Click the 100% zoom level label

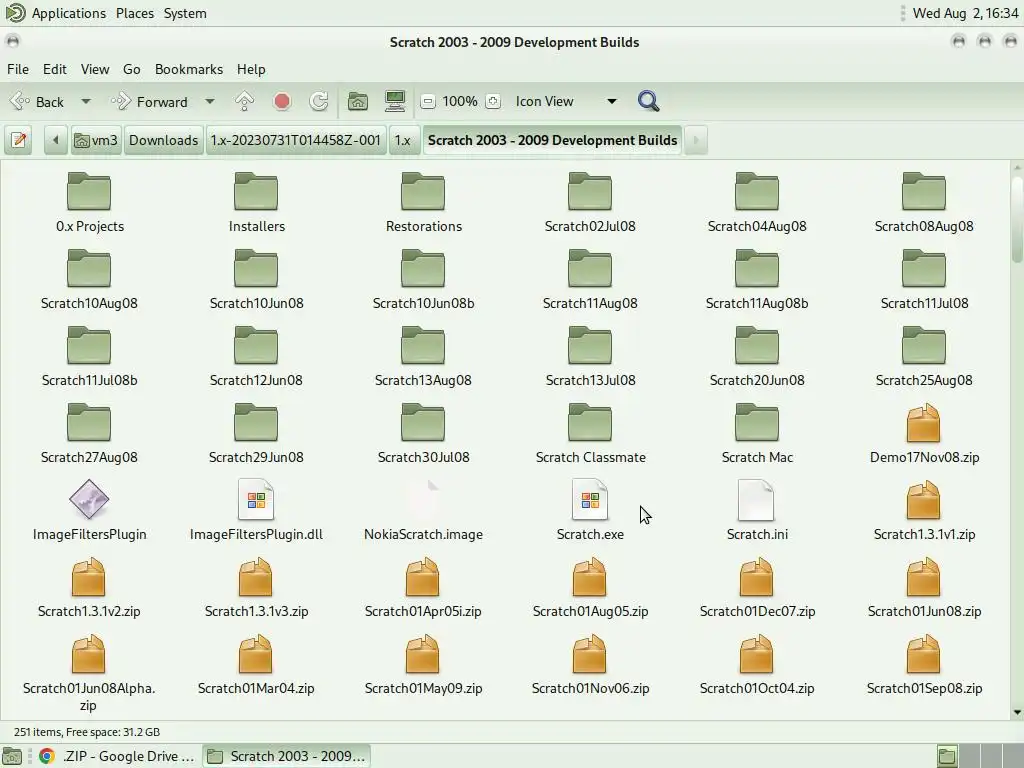click(460, 101)
